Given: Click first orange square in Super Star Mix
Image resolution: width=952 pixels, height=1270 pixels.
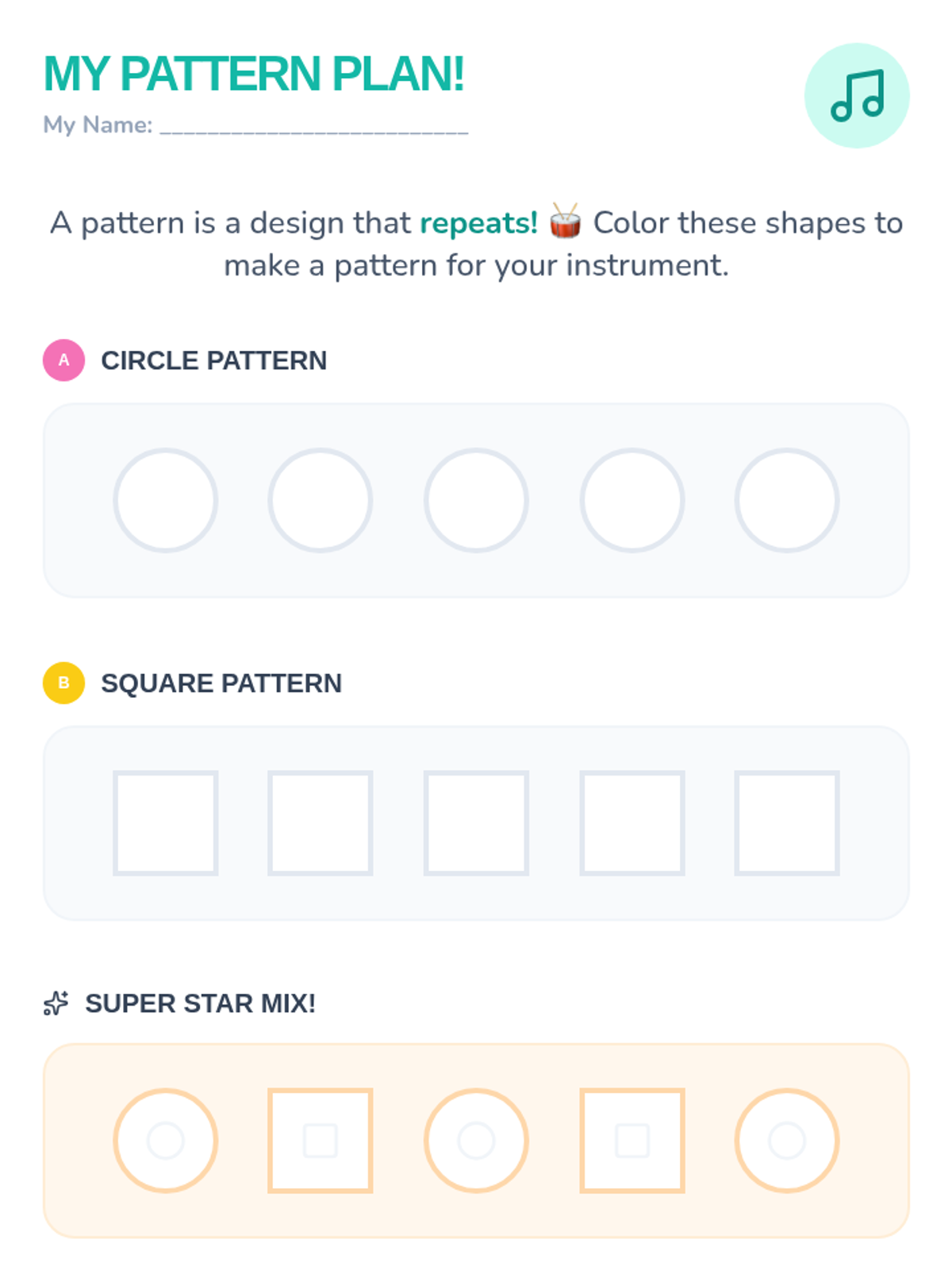Looking at the screenshot, I should pyautogui.click(x=321, y=1141).
